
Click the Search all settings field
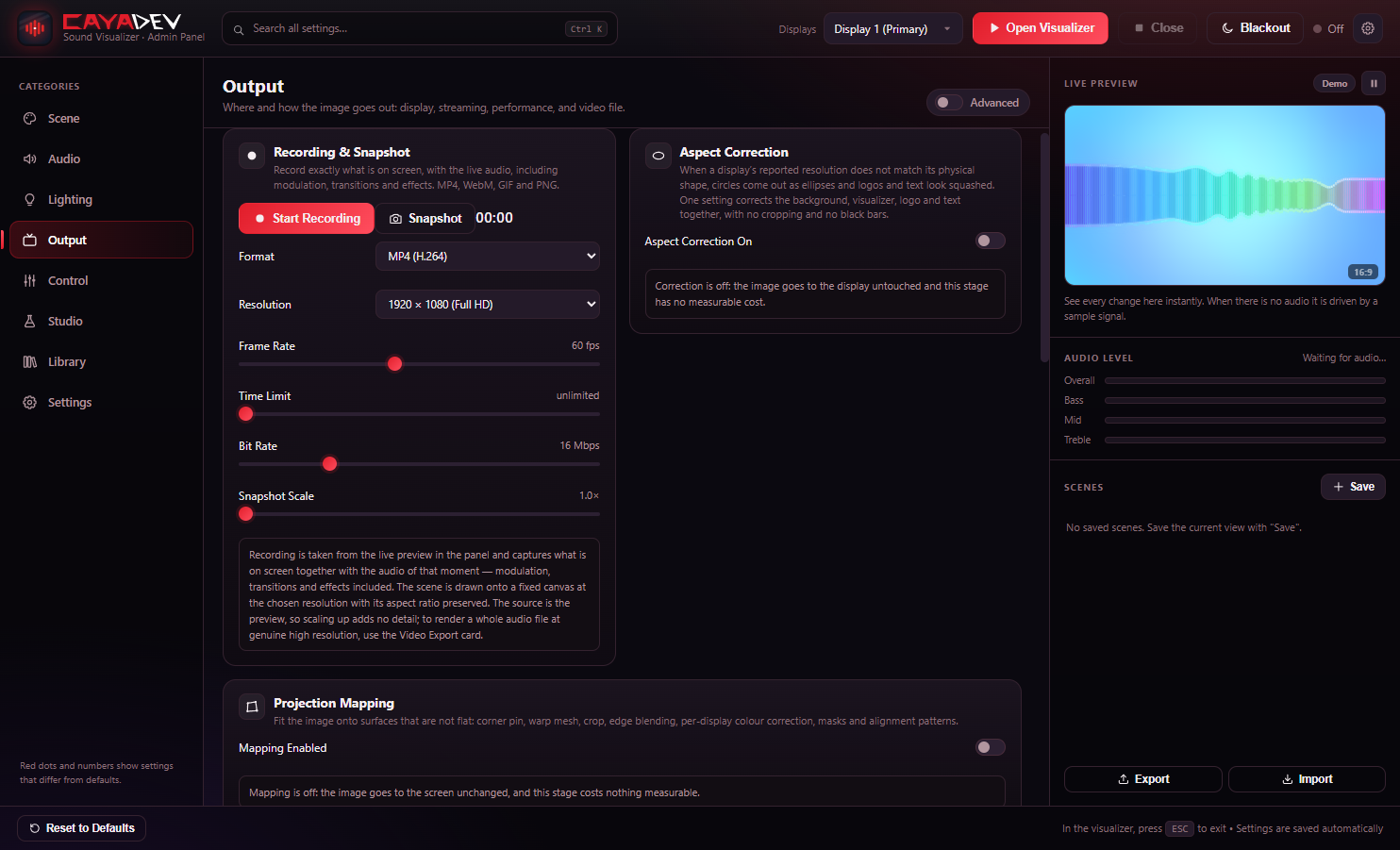[x=420, y=28]
